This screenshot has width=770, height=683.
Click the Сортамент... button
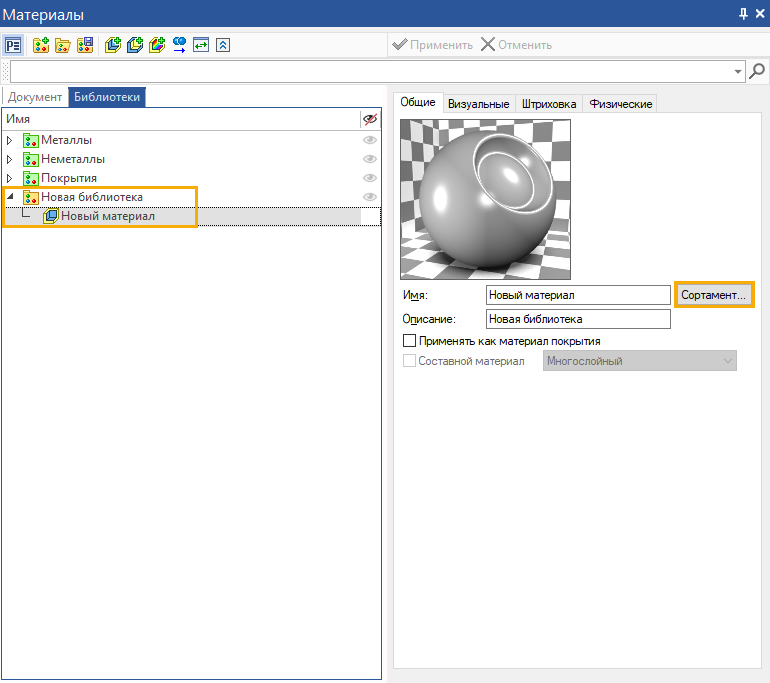click(x=713, y=295)
